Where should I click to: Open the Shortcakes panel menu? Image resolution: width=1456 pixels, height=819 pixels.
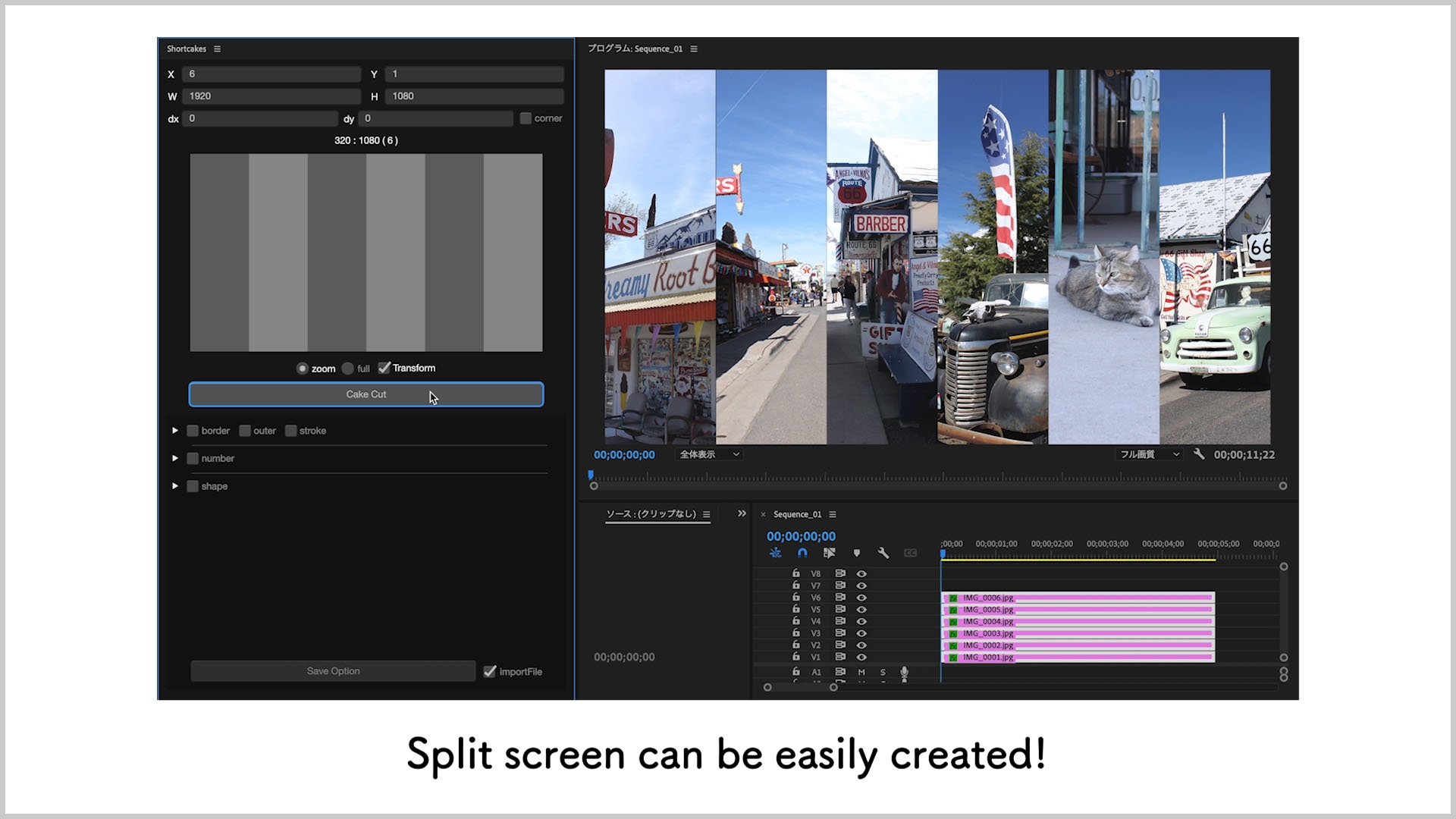point(217,49)
